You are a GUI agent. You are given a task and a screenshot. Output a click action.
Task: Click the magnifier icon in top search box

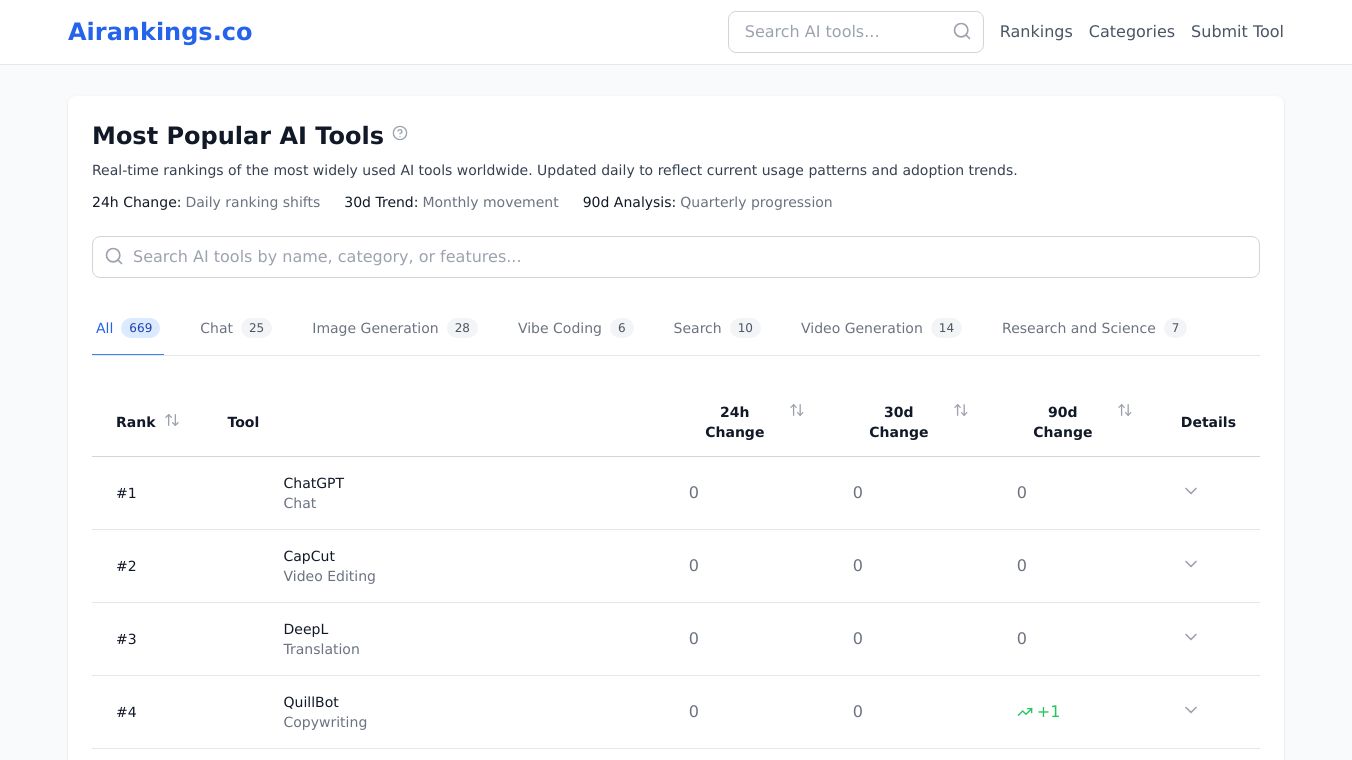[x=961, y=32]
